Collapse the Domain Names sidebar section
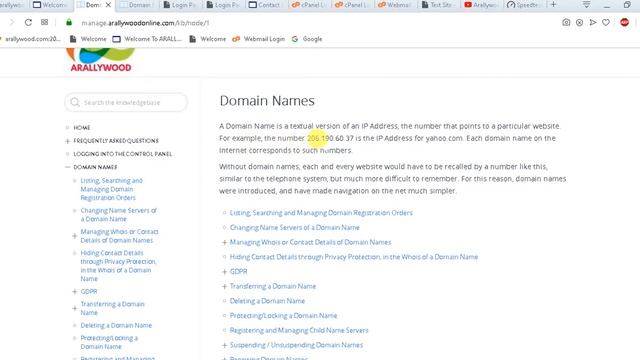This screenshot has width=640, height=360. 68,167
